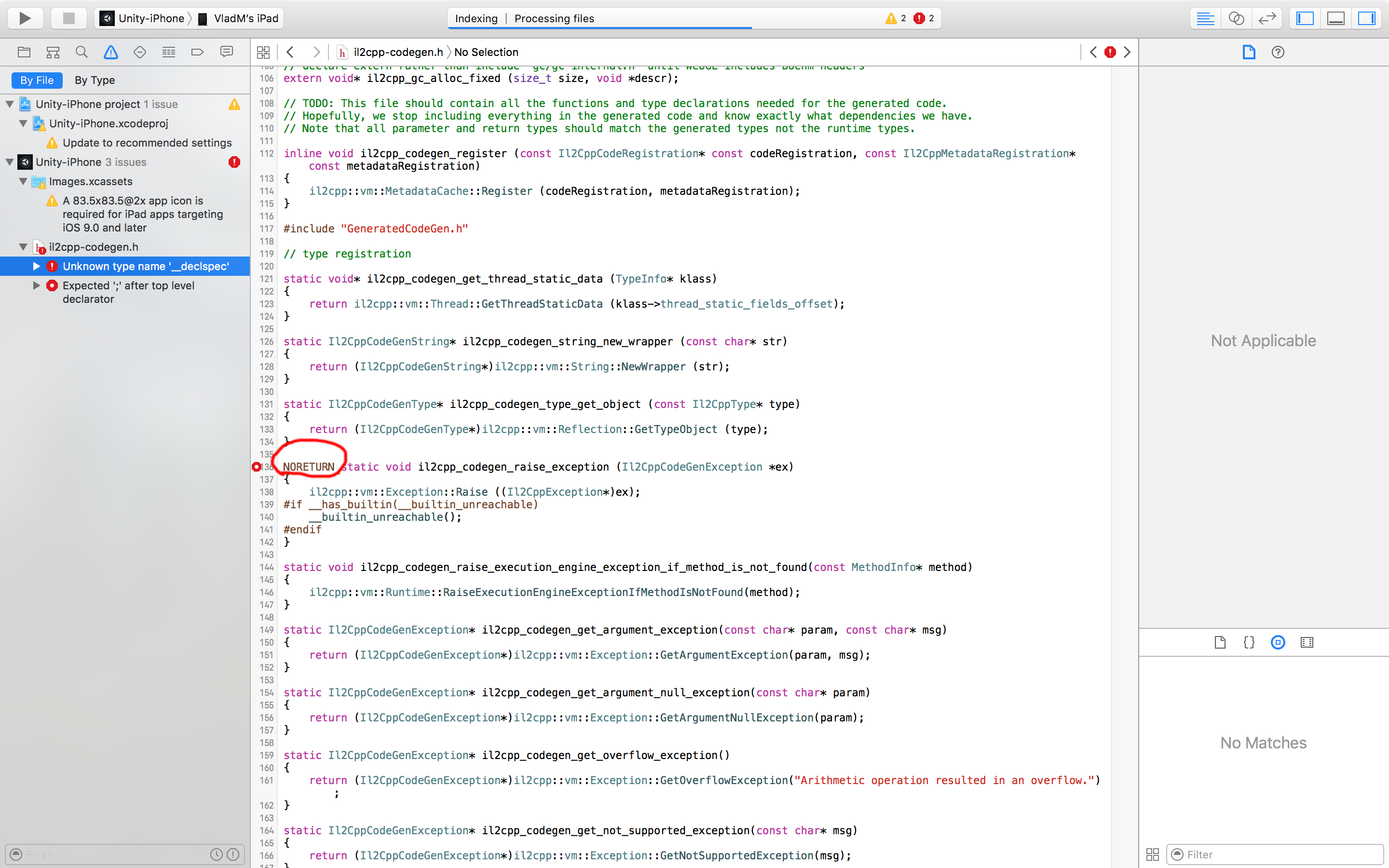Show the Standard editor
This screenshot has width=1389, height=868.
[1205, 18]
